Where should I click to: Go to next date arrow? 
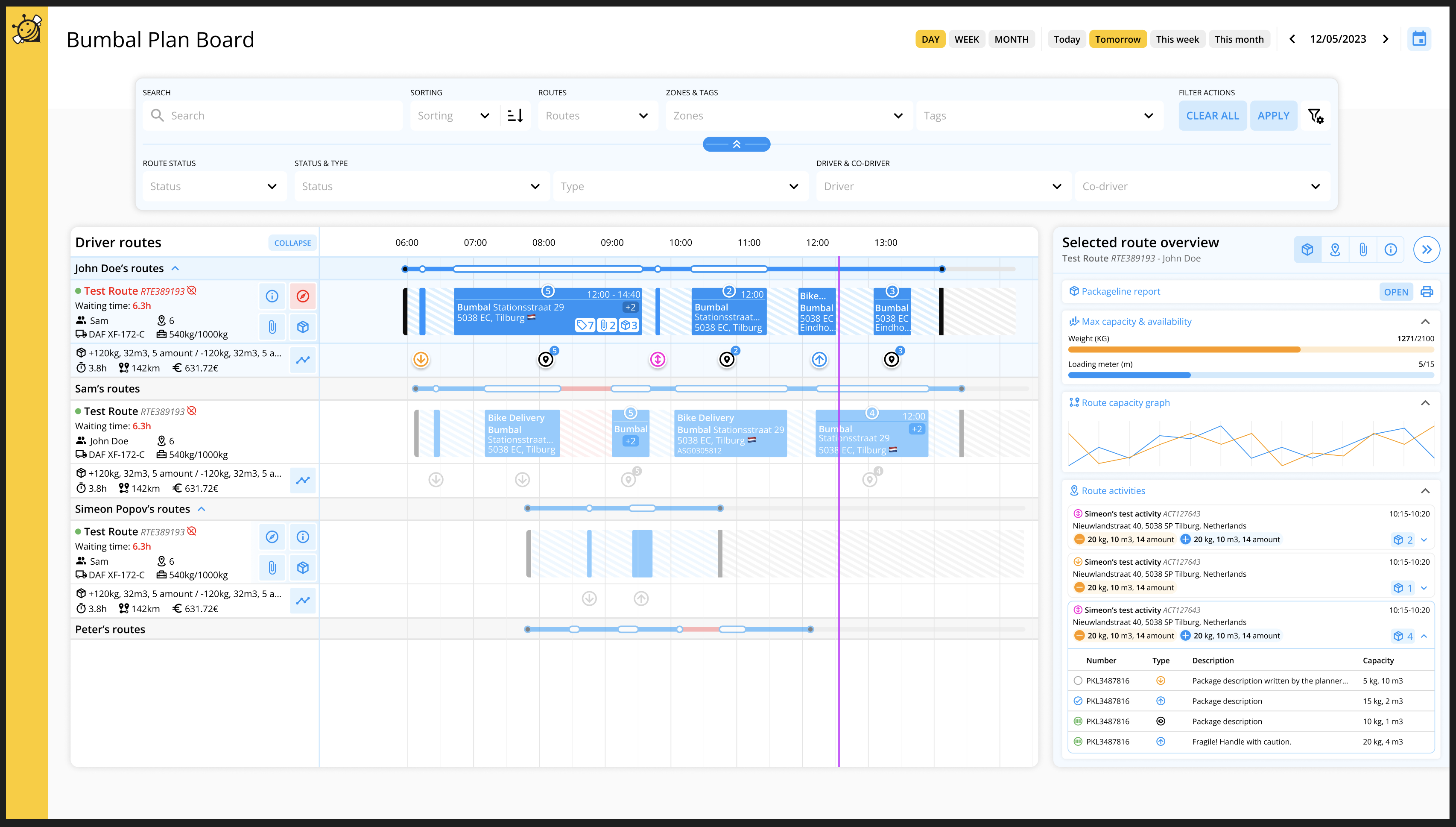pos(1386,39)
